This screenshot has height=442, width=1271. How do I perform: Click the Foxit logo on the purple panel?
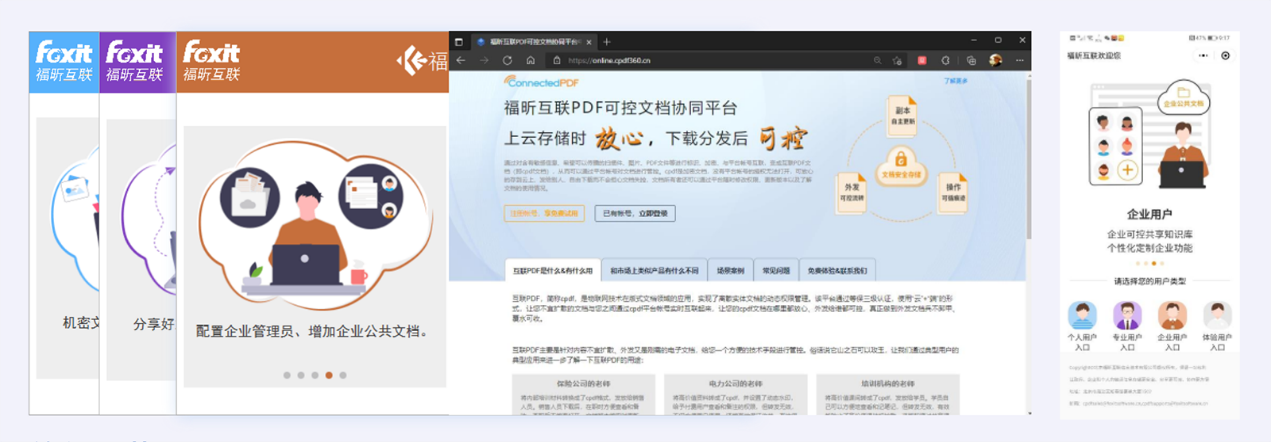pyautogui.click(x=134, y=61)
